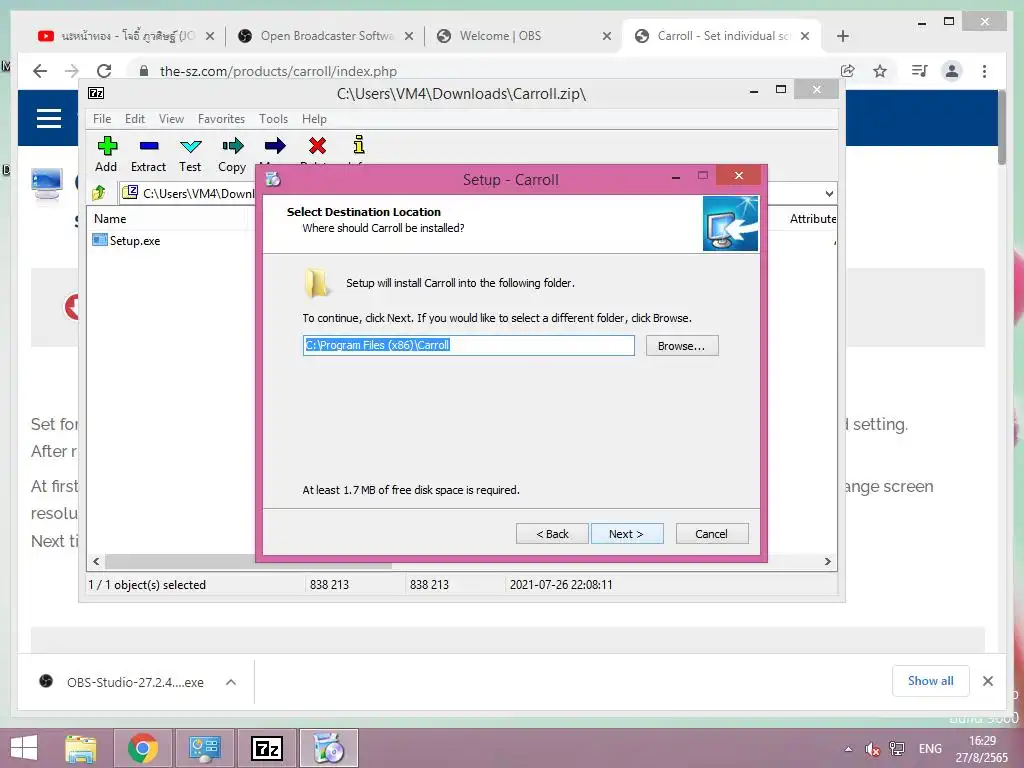Open Chrome from the taskbar

click(143, 748)
